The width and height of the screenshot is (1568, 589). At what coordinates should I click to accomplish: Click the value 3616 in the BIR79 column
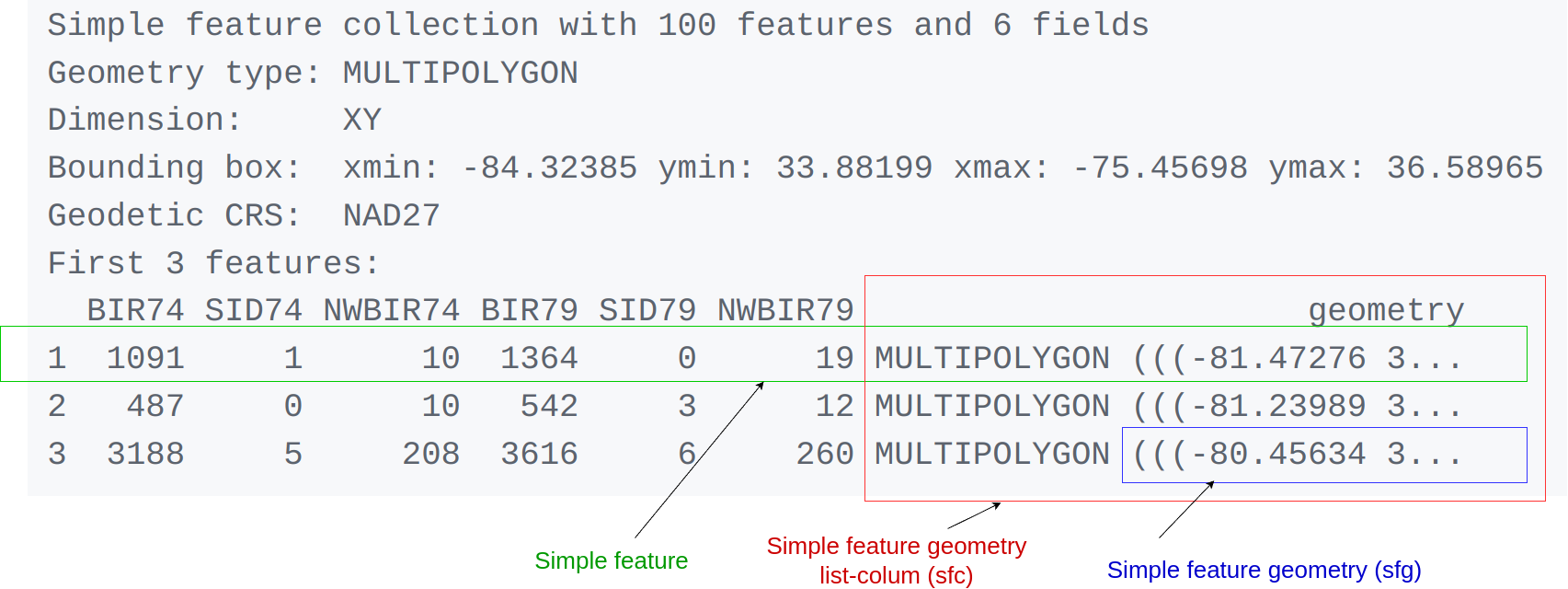(539, 454)
